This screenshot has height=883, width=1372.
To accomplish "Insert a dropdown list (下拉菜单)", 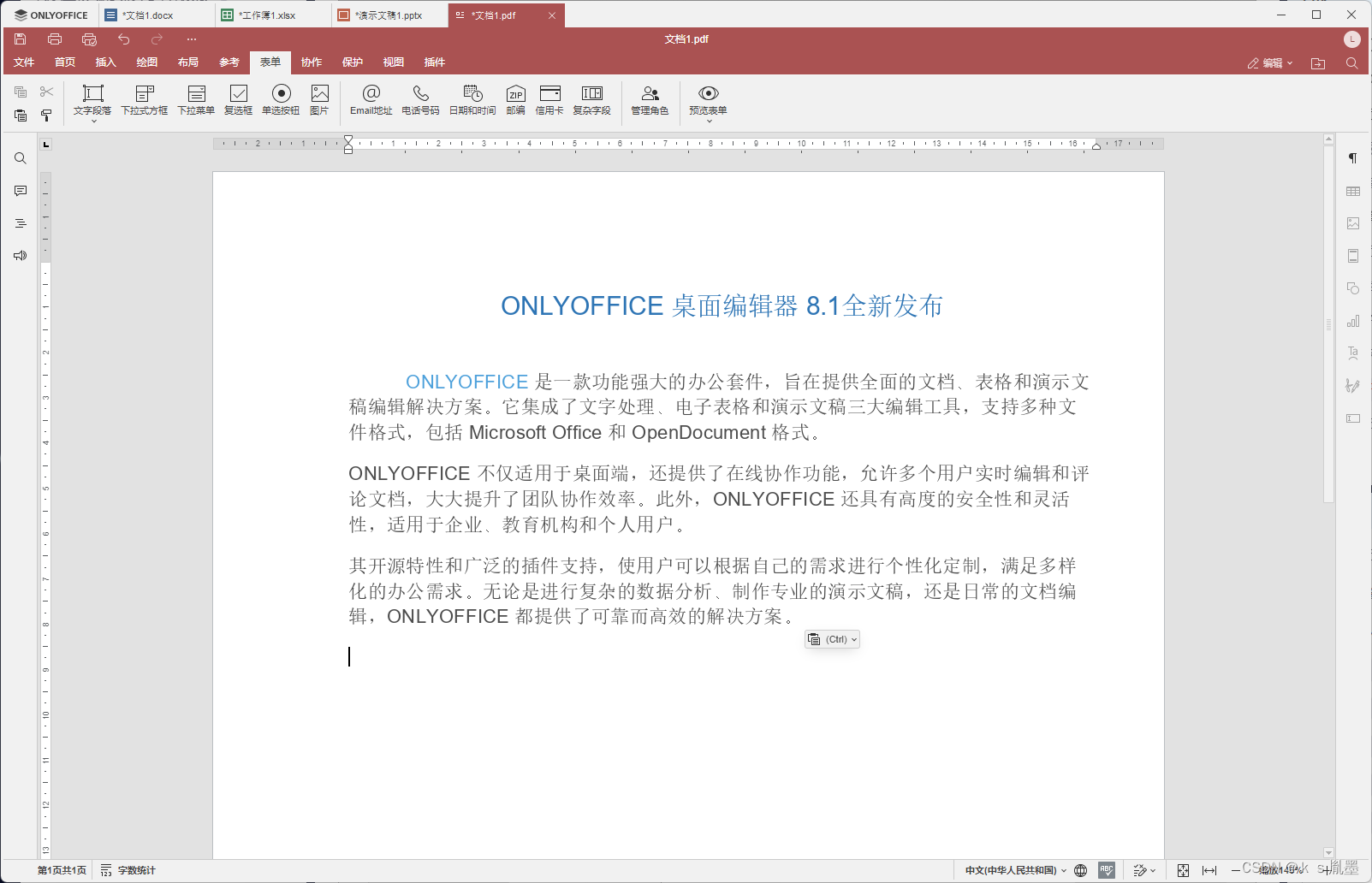I will (196, 100).
